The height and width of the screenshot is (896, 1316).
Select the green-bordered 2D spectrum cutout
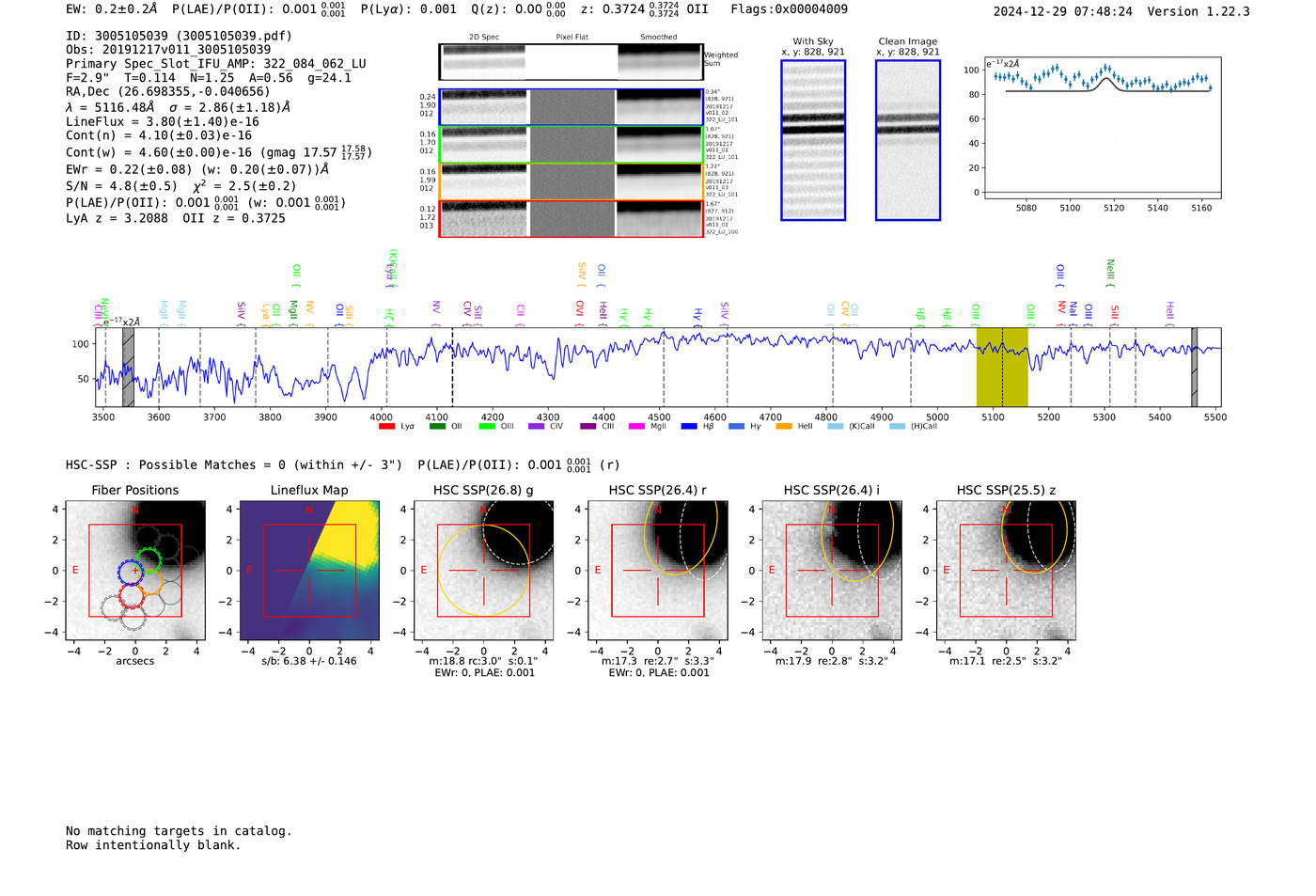571,145
